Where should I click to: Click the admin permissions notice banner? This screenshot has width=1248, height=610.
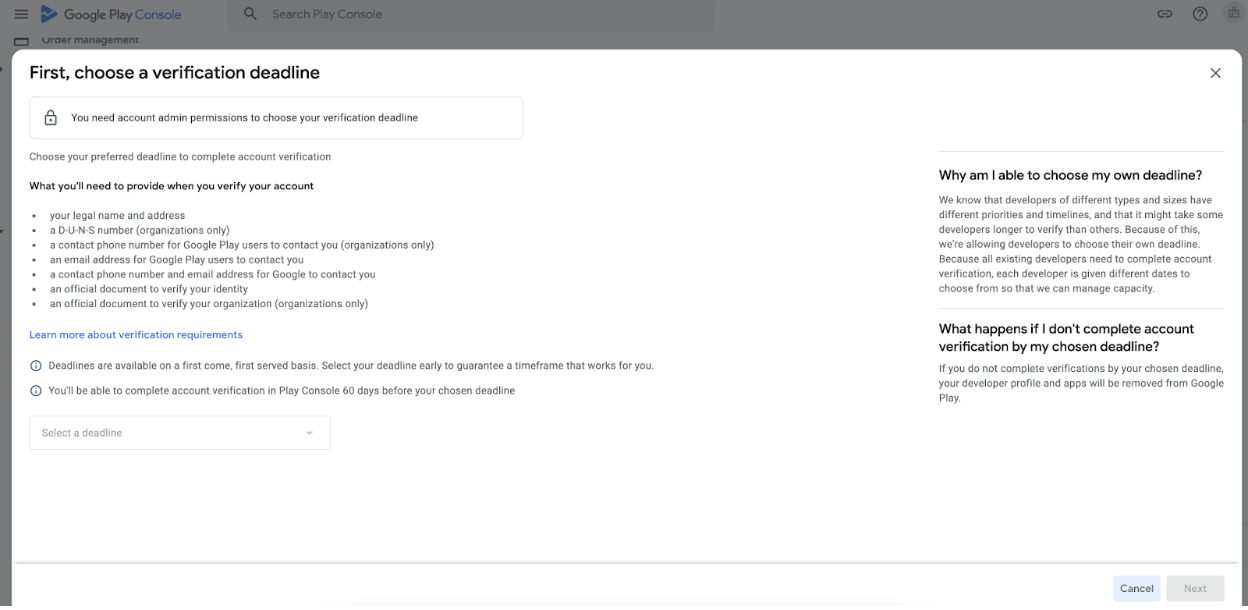coord(276,118)
